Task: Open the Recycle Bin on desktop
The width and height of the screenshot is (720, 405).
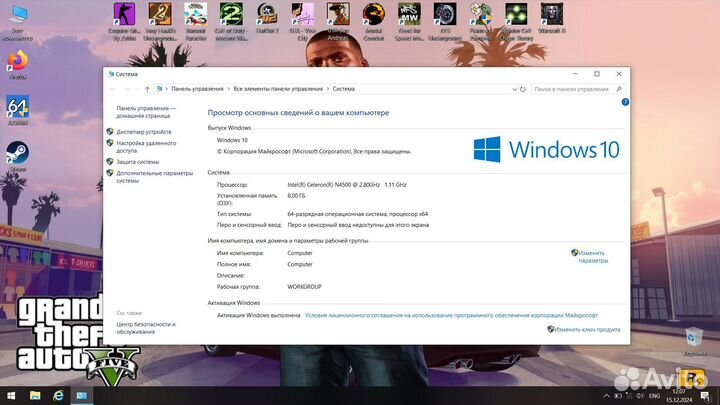Action: [x=695, y=341]
